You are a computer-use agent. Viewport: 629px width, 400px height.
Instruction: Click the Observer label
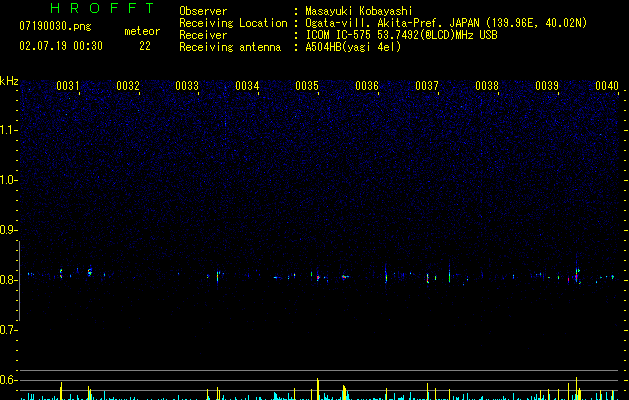point(203,11)
